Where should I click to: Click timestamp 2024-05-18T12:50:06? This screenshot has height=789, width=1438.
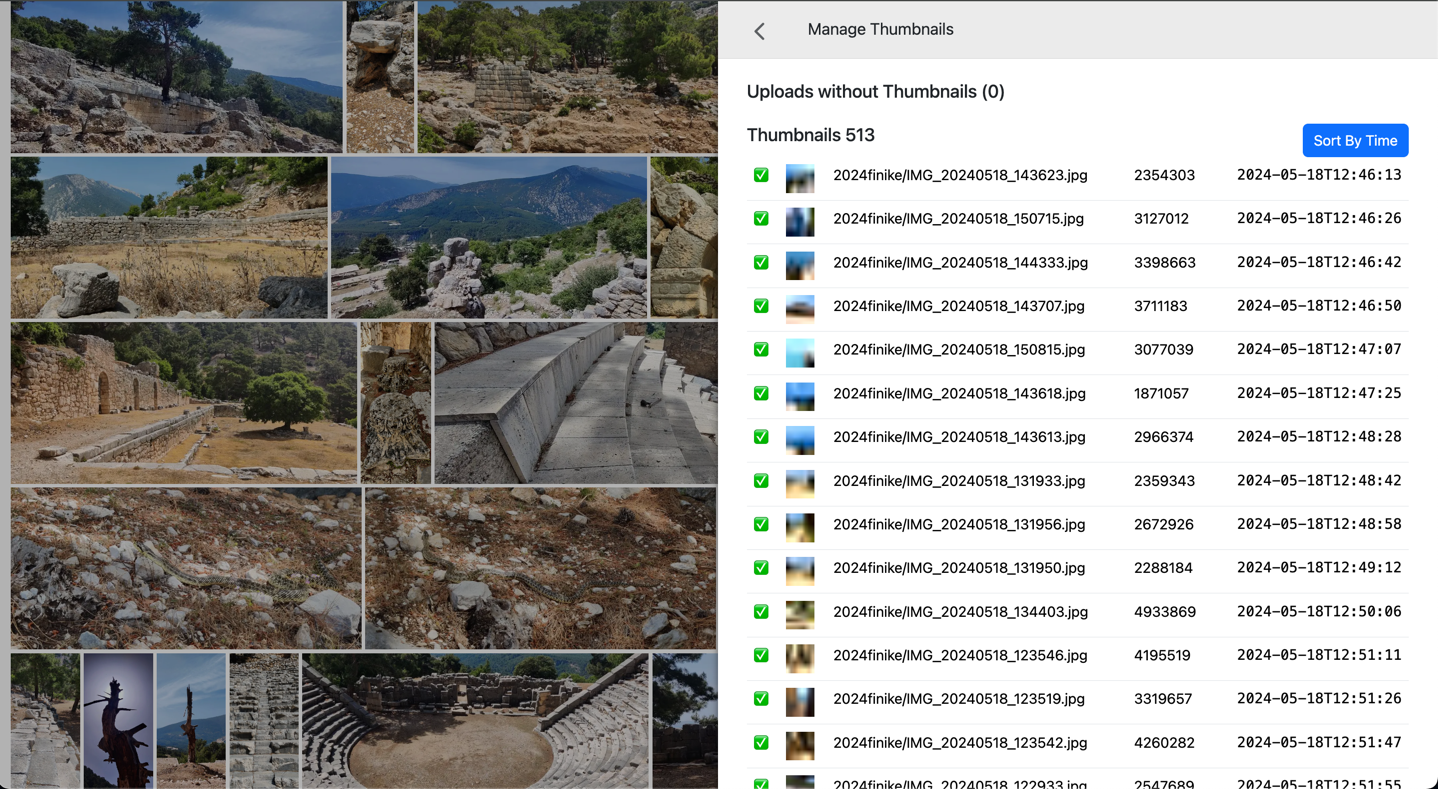(x=1319, y=612)
